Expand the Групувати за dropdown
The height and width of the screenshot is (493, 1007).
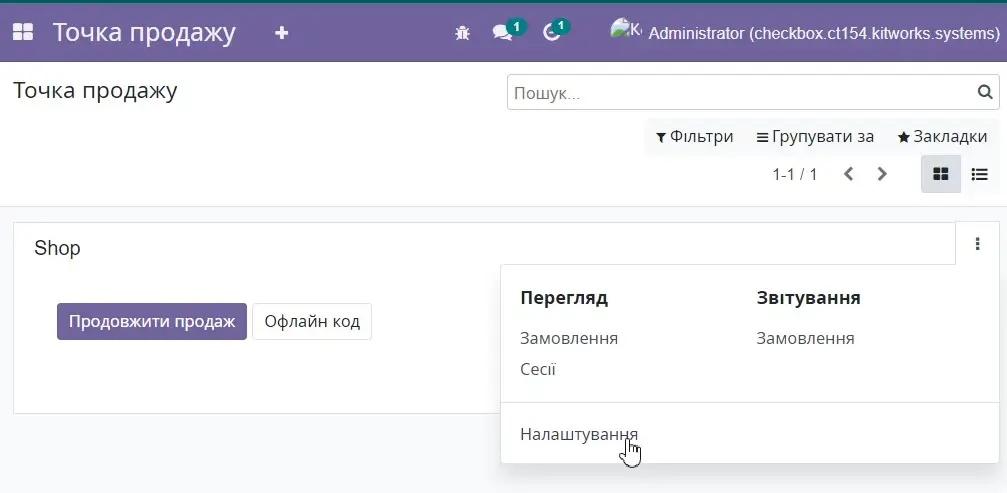pos(815,137)
